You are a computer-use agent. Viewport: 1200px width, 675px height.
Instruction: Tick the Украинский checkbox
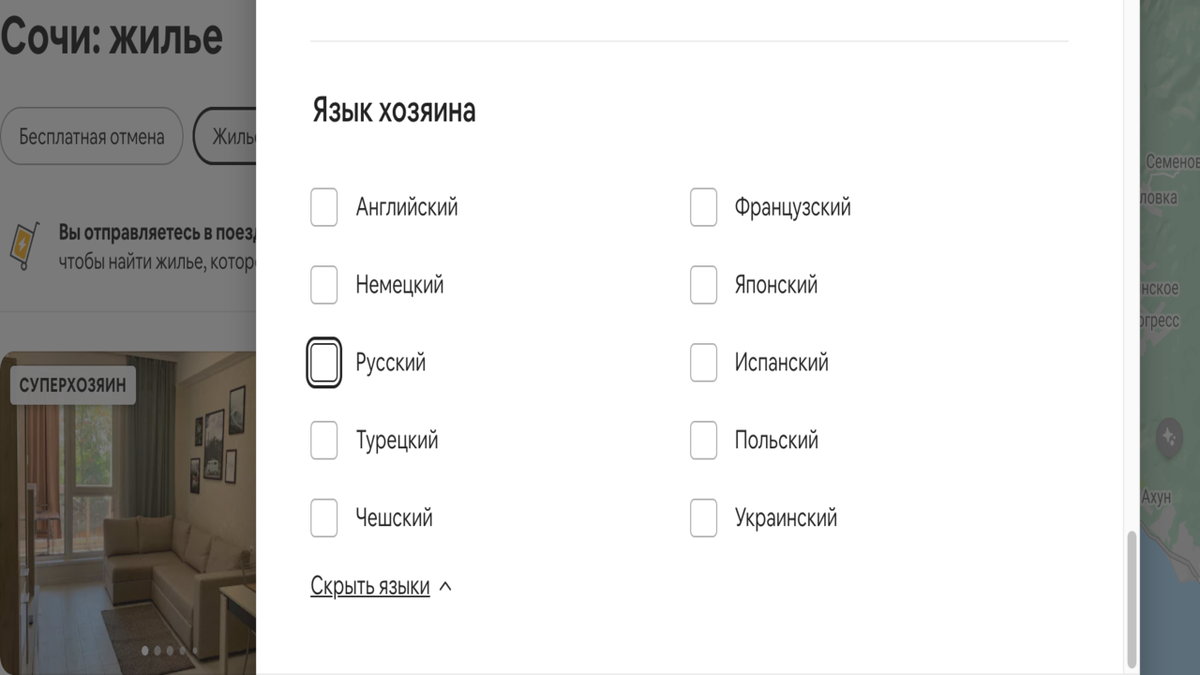[704, 518]
